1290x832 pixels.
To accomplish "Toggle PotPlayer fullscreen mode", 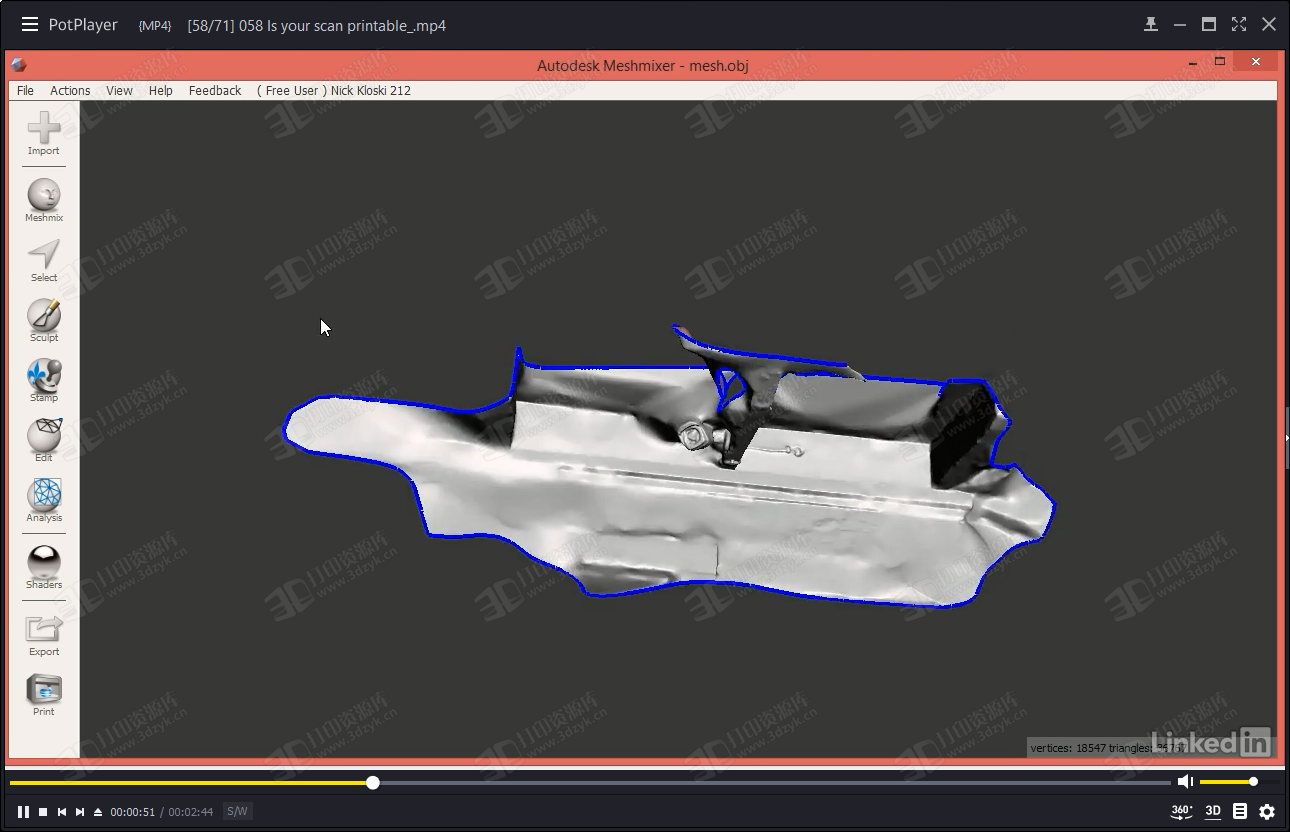I will point(1239,25).
